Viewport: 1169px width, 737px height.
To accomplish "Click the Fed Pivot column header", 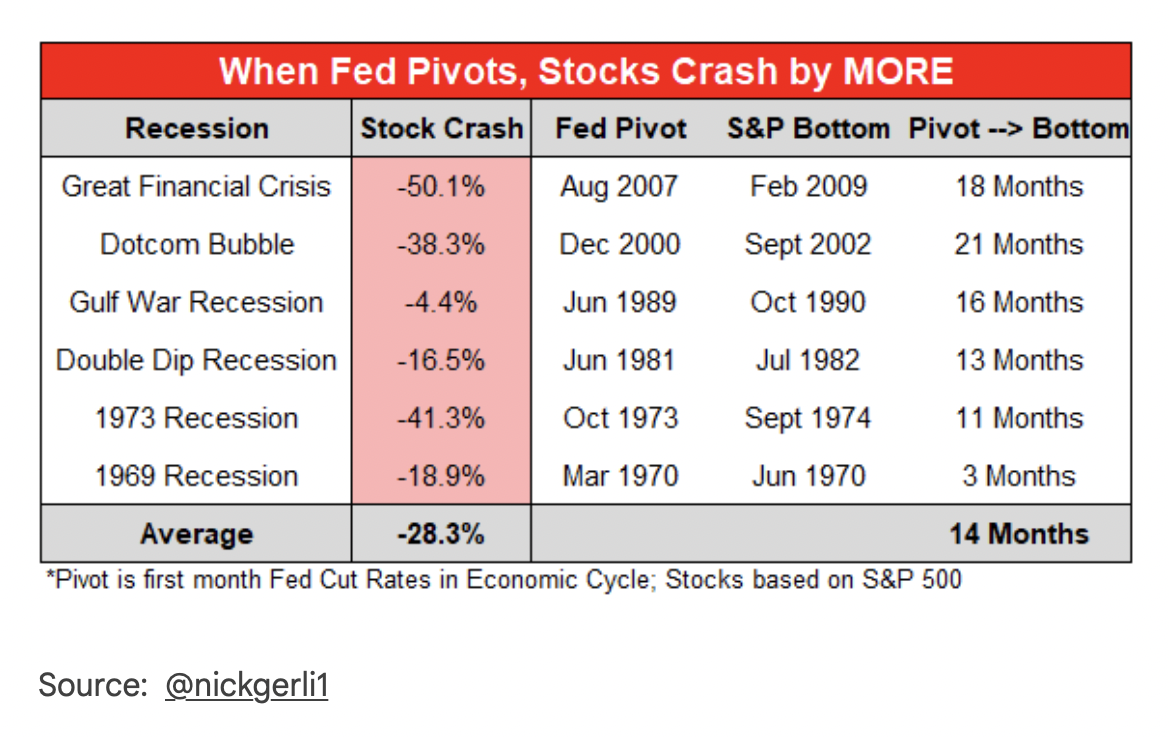I will (x=621, y=129).
